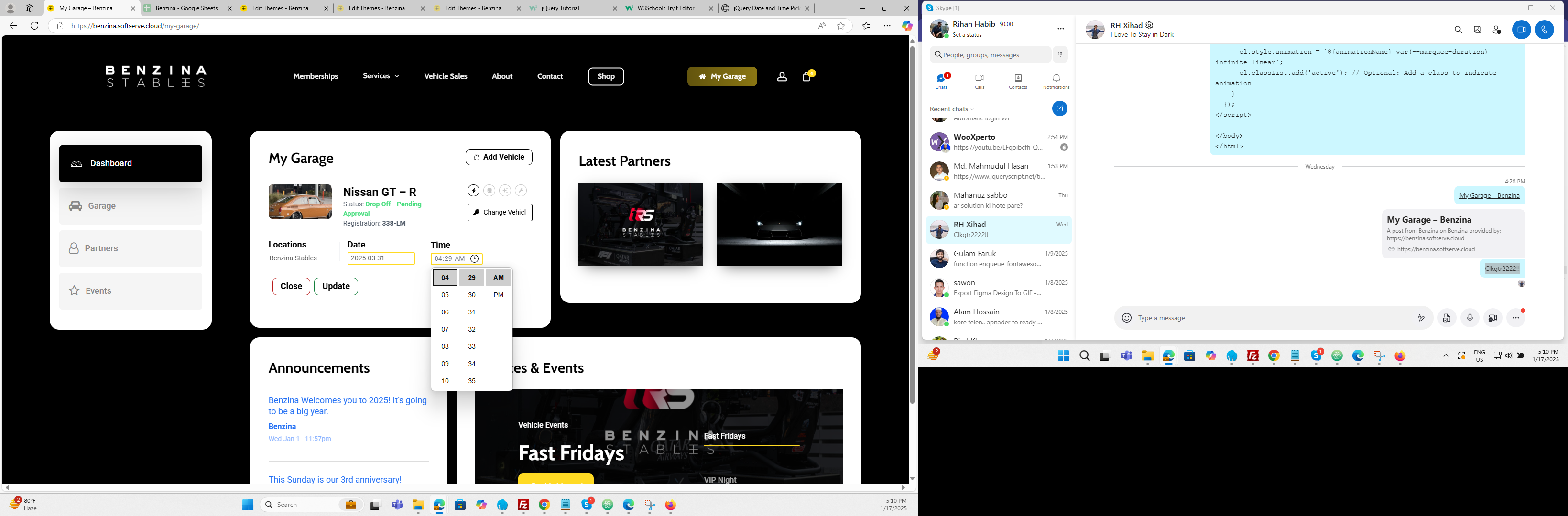Open the emoji picker in Skype message box
The image size is (1568, 516).
coord(1127,318)
